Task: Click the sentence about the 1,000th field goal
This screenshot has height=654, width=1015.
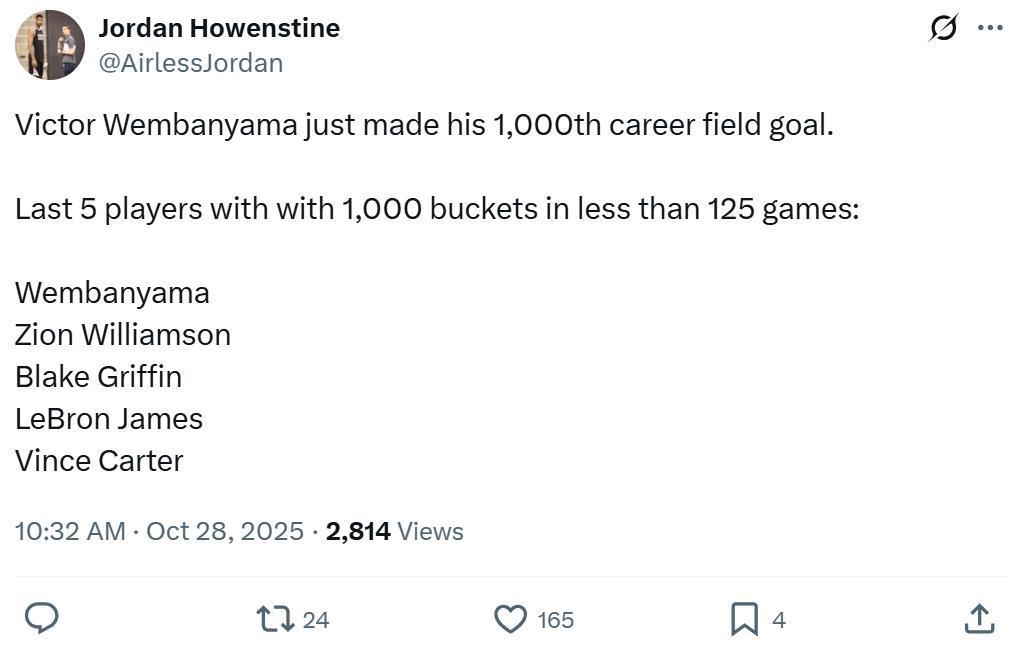Action: (424, 126)
